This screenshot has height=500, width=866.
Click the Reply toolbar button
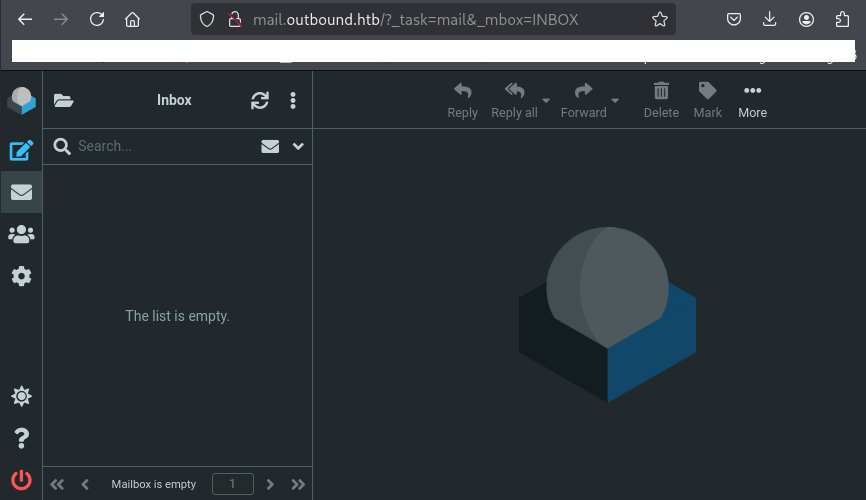[462, 100]
